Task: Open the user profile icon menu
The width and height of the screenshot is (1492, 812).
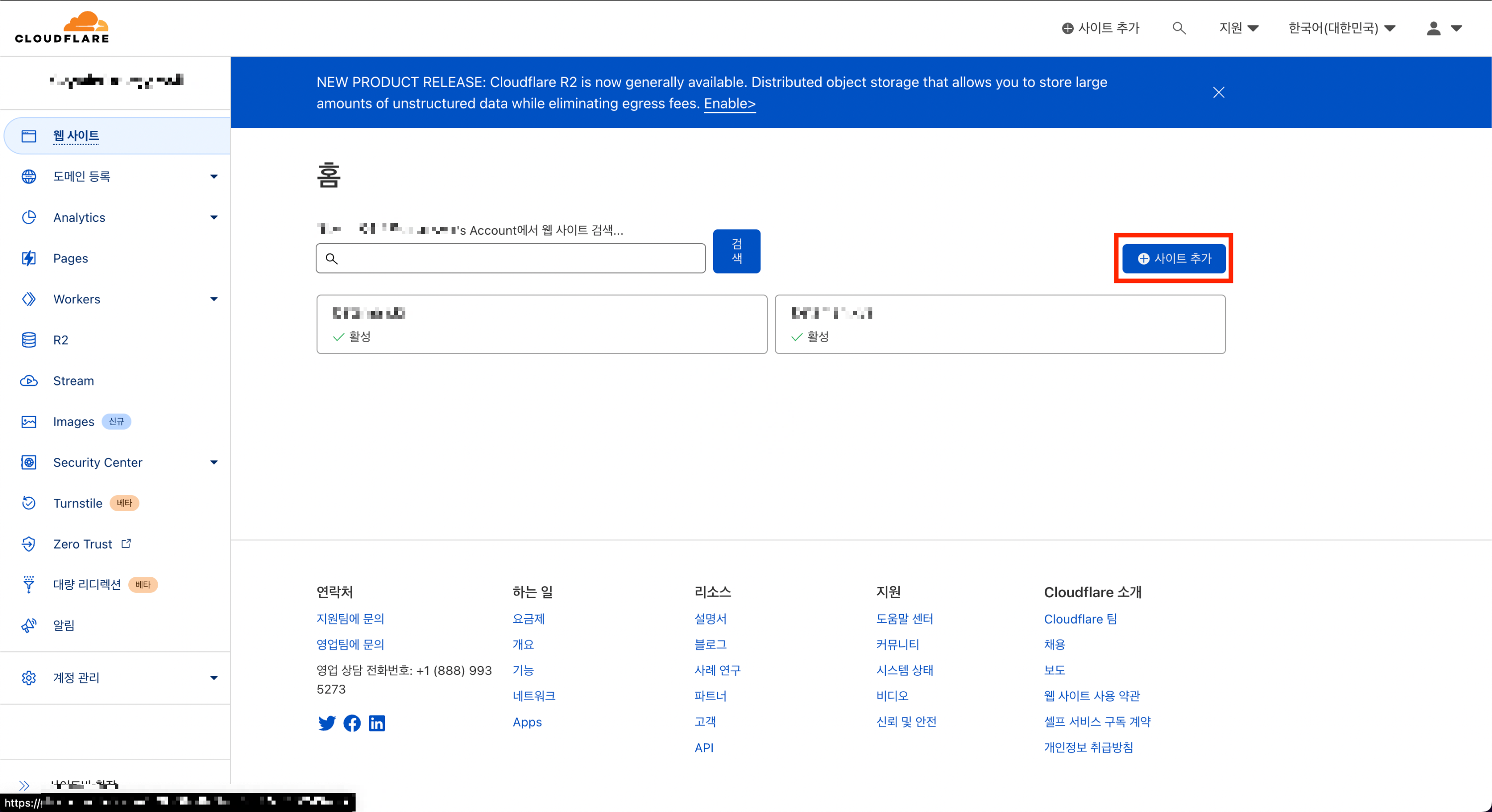Action: [x=1443, y=28]
